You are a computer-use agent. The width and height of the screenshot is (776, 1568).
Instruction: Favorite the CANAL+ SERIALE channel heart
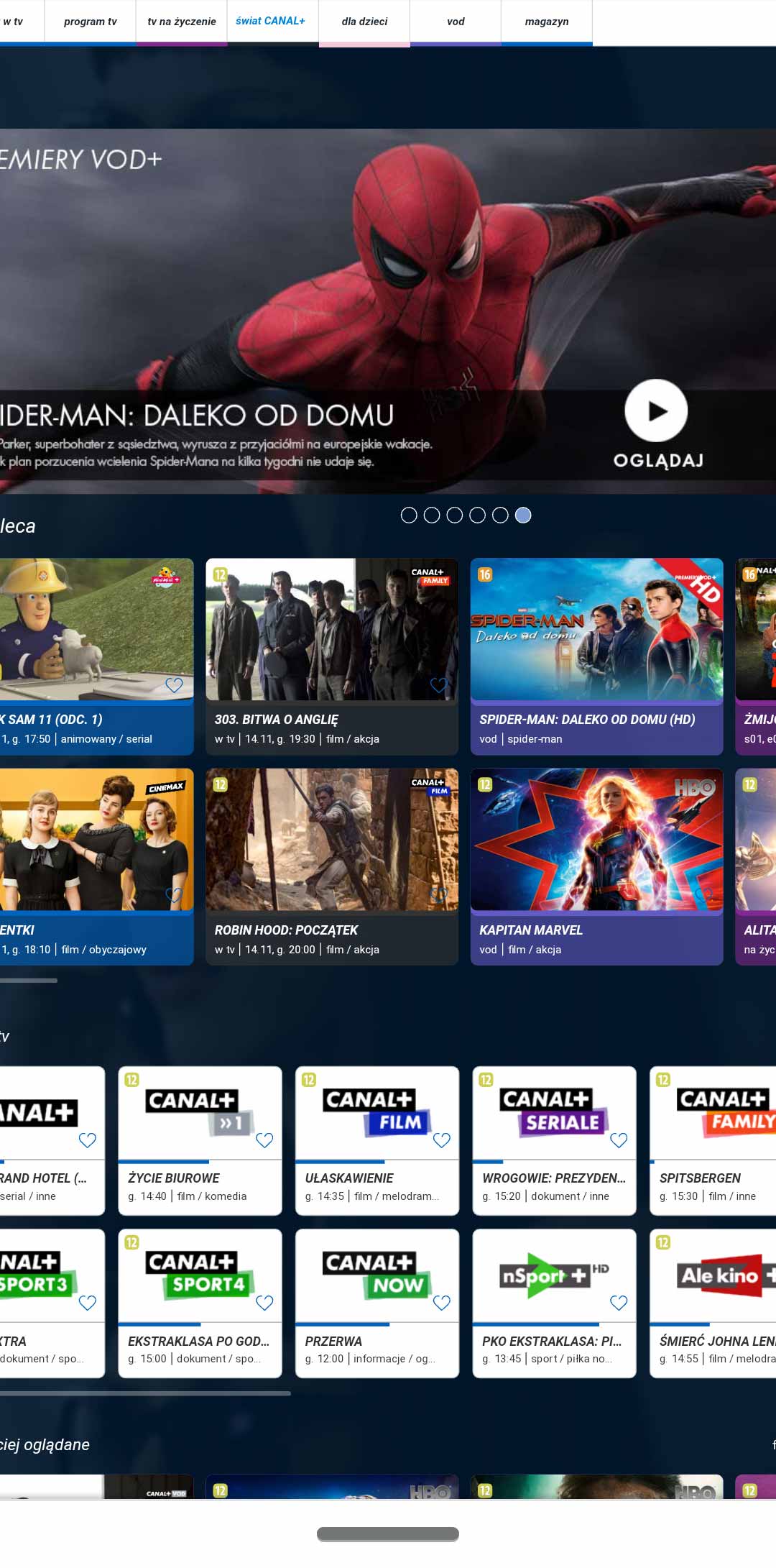[619, 1140]
